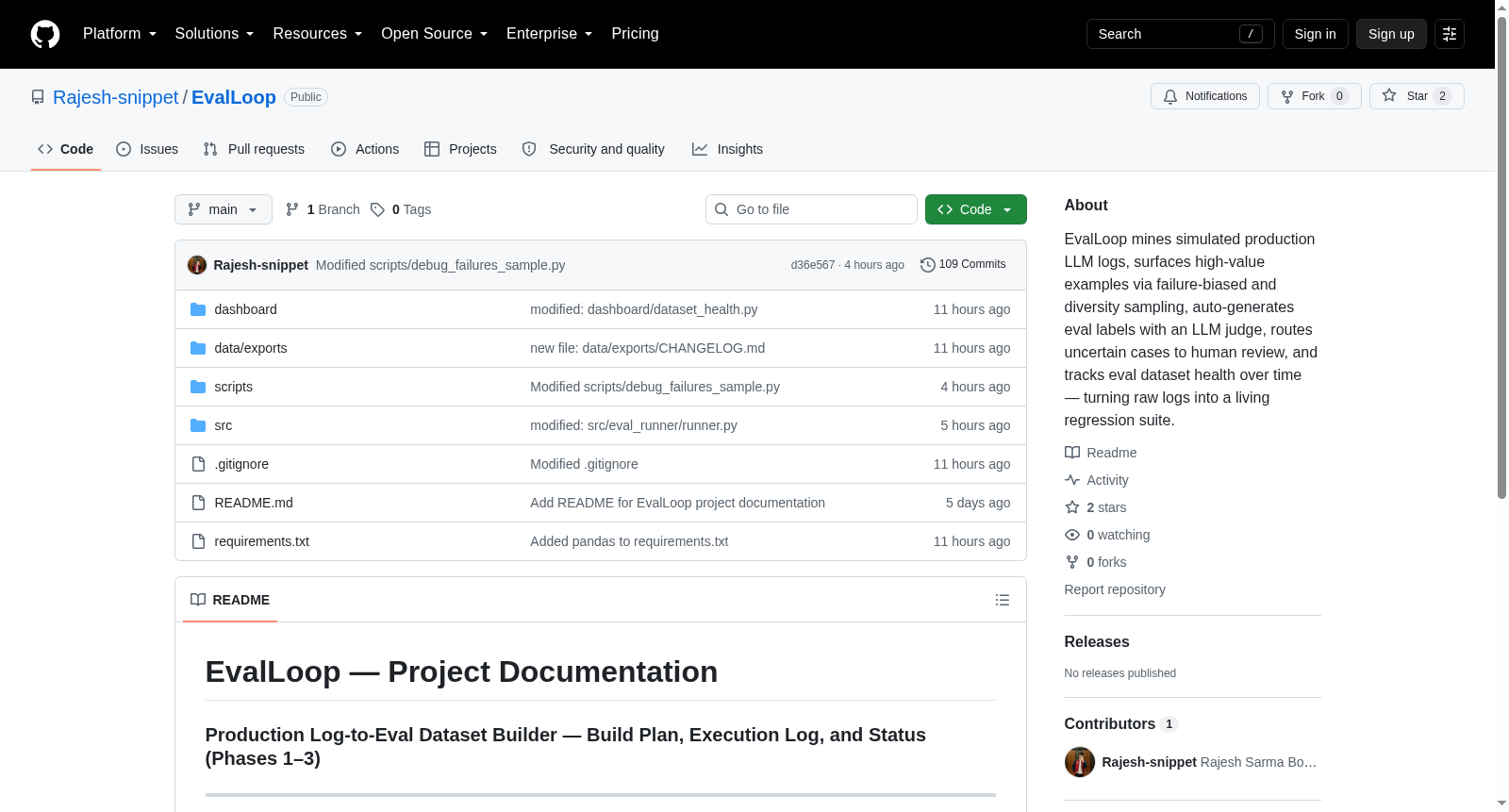Open commit 'Add README for EvalLoop project documentation'
The image size is (1509, 812).
coord(677,503)
